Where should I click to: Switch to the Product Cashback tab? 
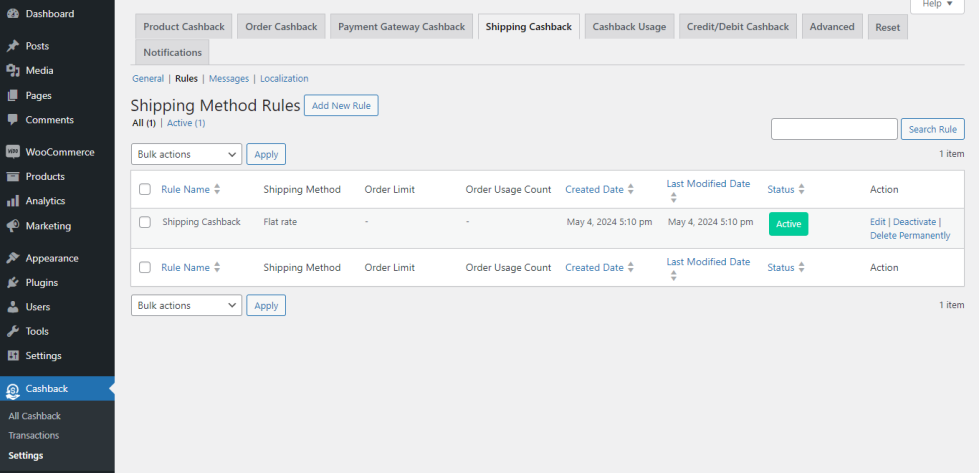pyautogui.click(x=184, y=27)
